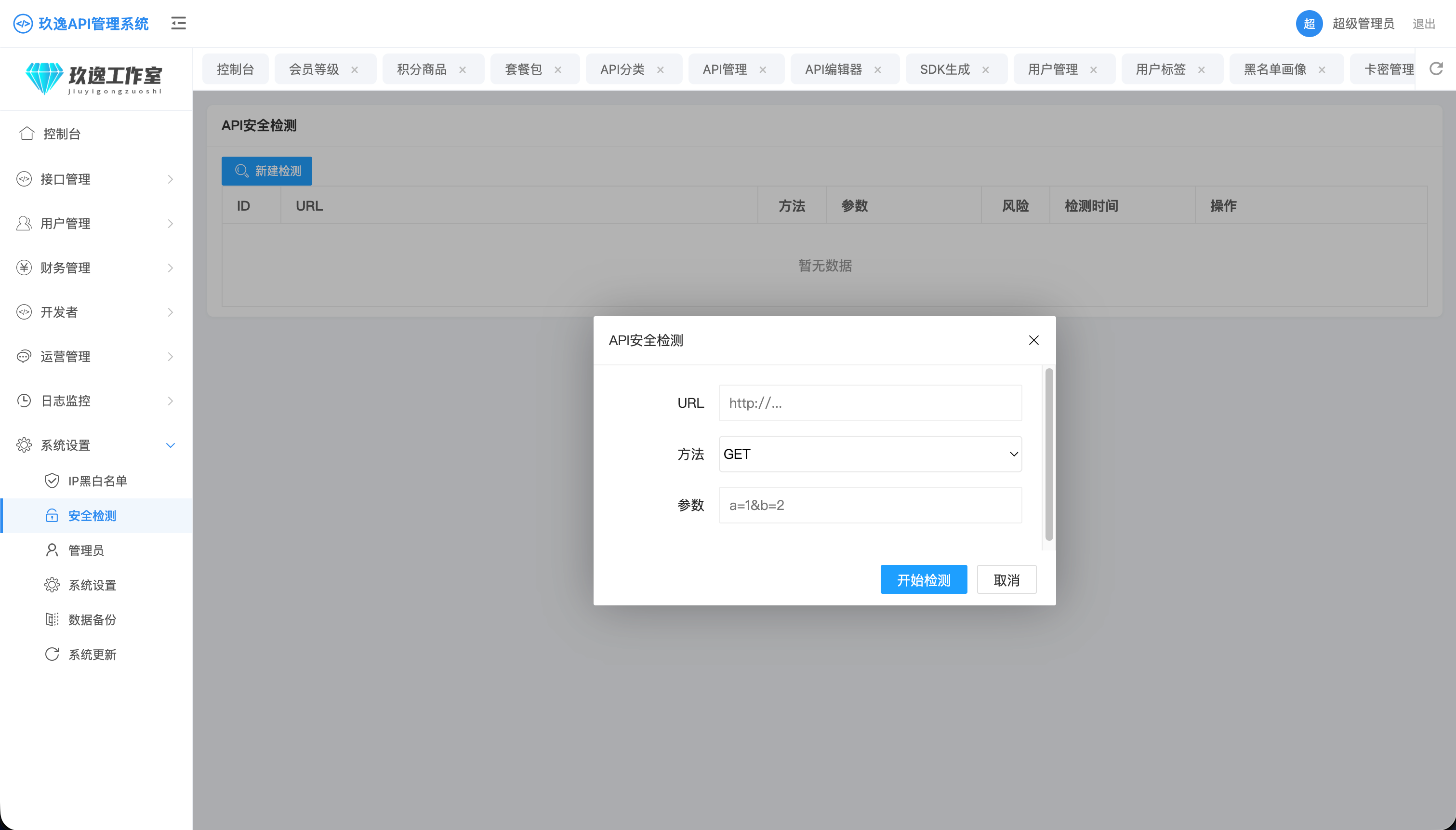1456x830 pixels.
Task: Close the 会员等级 tab
Action: [x=354, y=69]
